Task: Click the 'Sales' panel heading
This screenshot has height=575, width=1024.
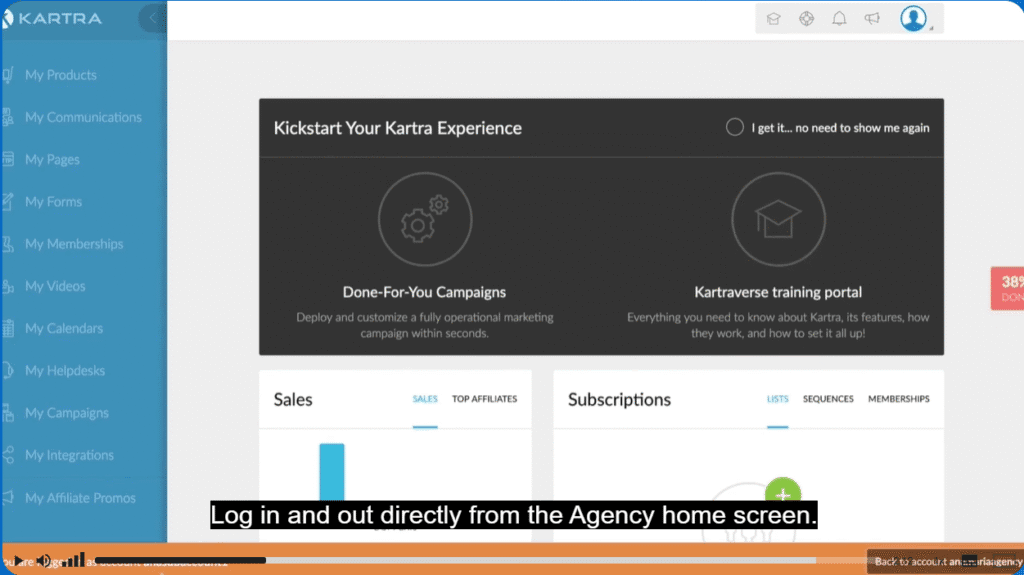Action: [x=293, y=399]
